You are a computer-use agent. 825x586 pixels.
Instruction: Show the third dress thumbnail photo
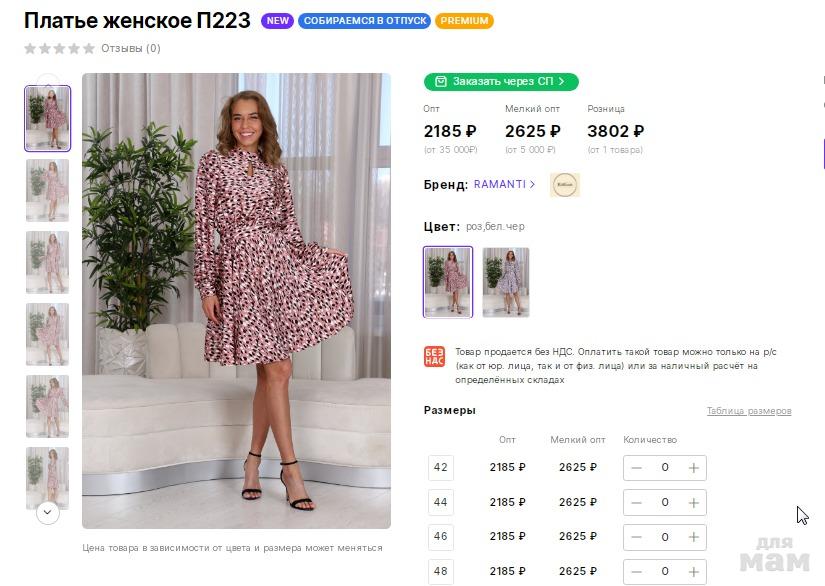point(47,262)
